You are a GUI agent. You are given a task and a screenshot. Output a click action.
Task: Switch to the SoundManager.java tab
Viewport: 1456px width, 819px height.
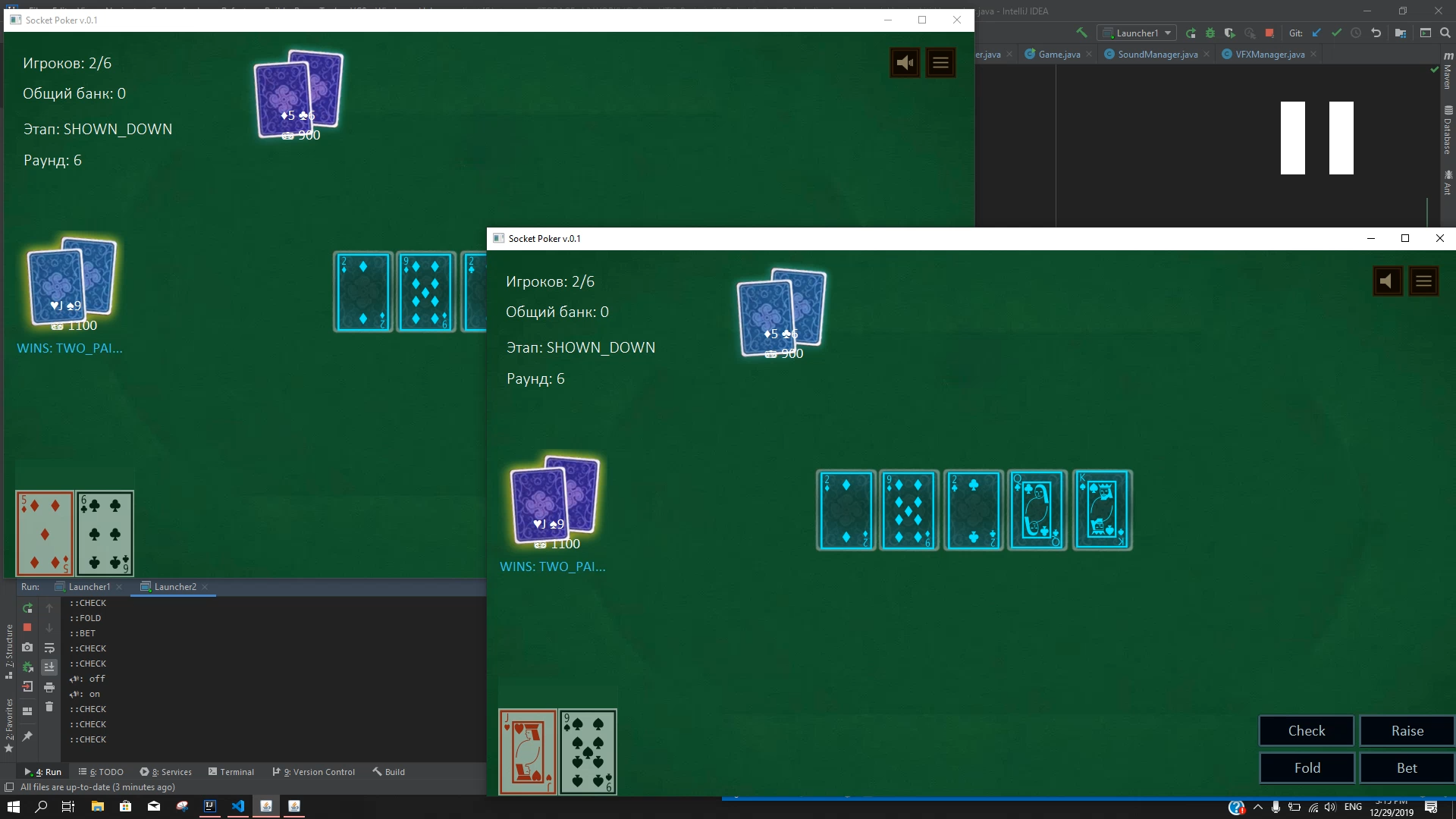(x=1157, y=55)
